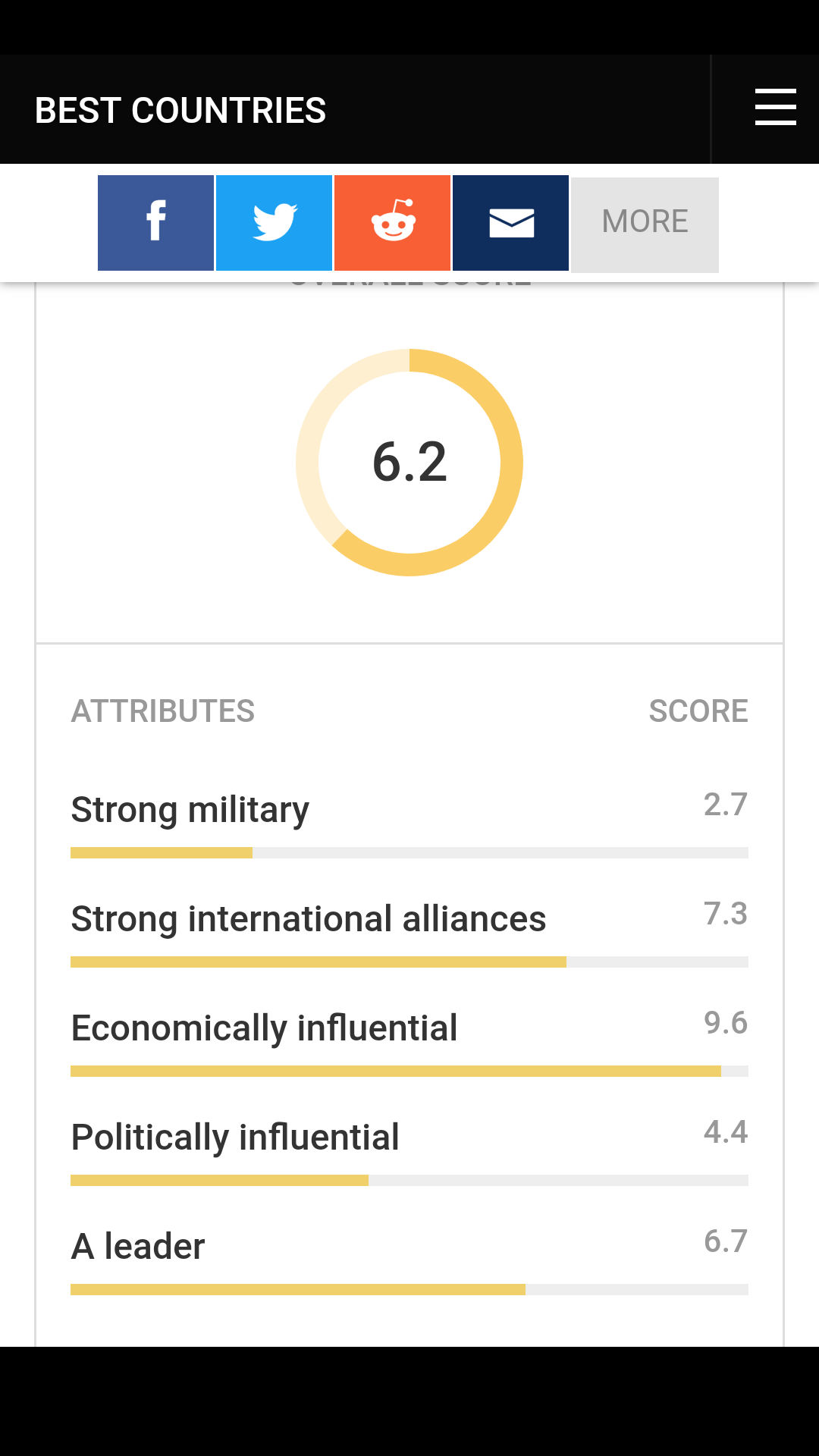Tweet this page via Twitter icon
819x1456 pixels.
coord(274,223)
